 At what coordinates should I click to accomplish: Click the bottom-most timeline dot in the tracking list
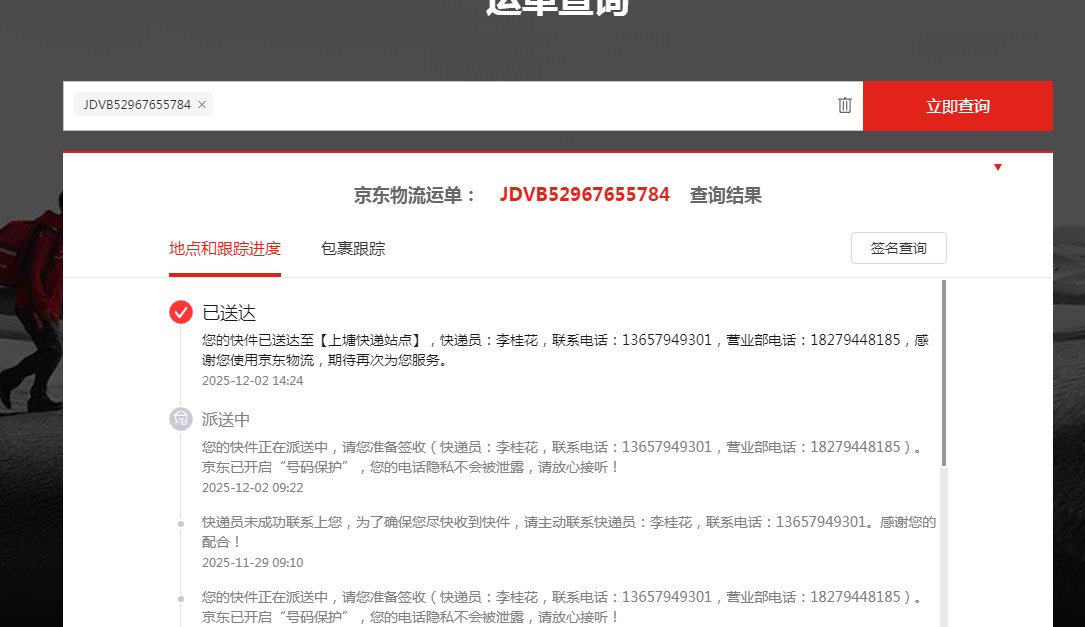pos(181,598)
